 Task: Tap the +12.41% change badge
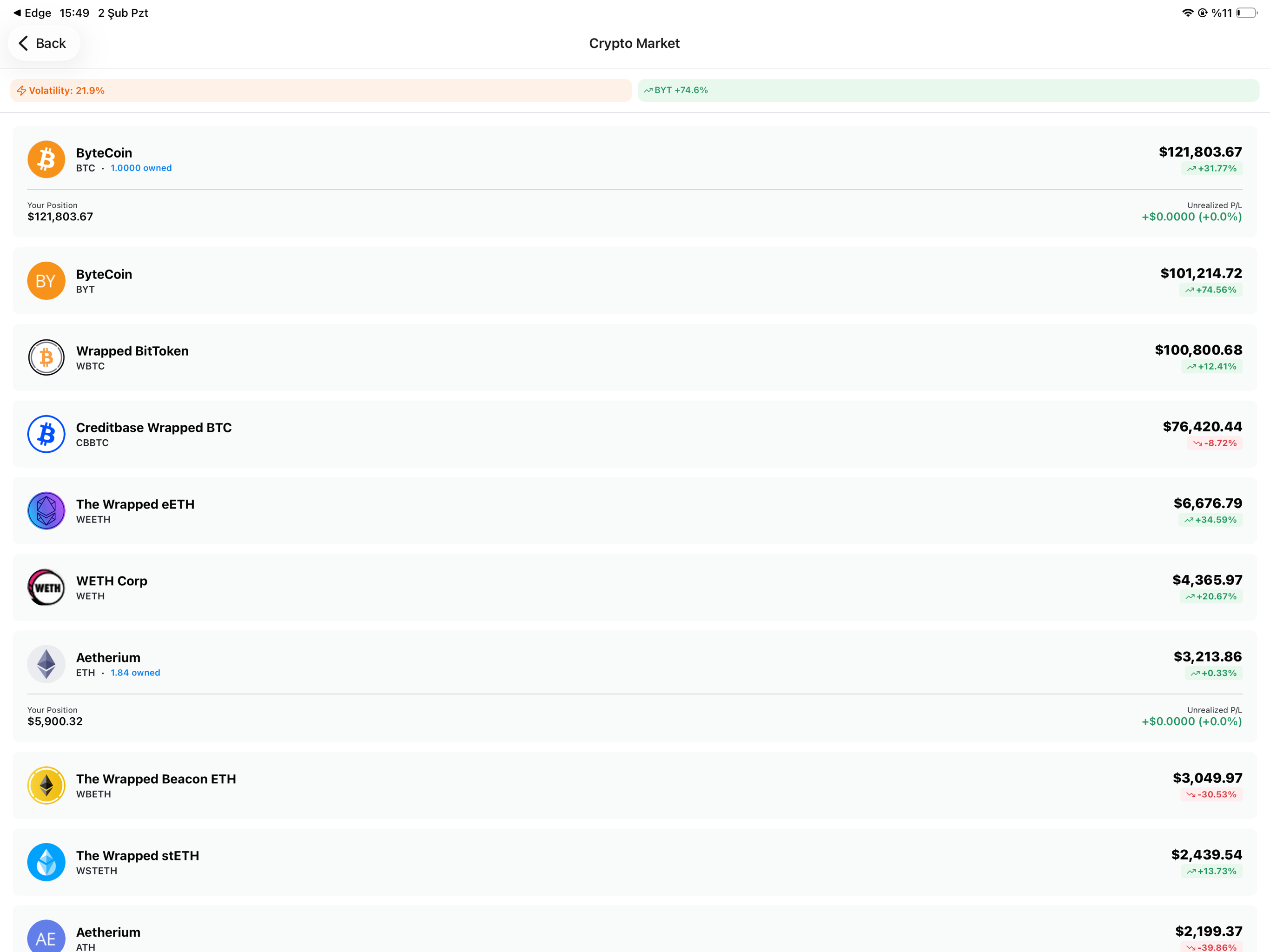pyautogui.click(x=1211, y=366)
